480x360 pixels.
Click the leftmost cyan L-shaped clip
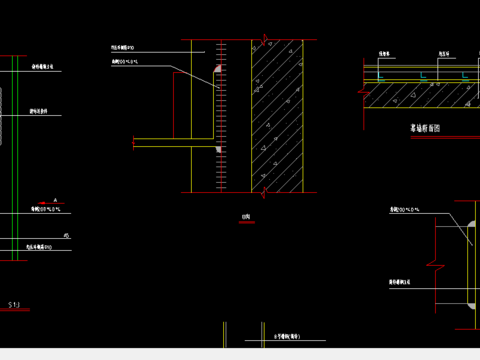[381, 76]
